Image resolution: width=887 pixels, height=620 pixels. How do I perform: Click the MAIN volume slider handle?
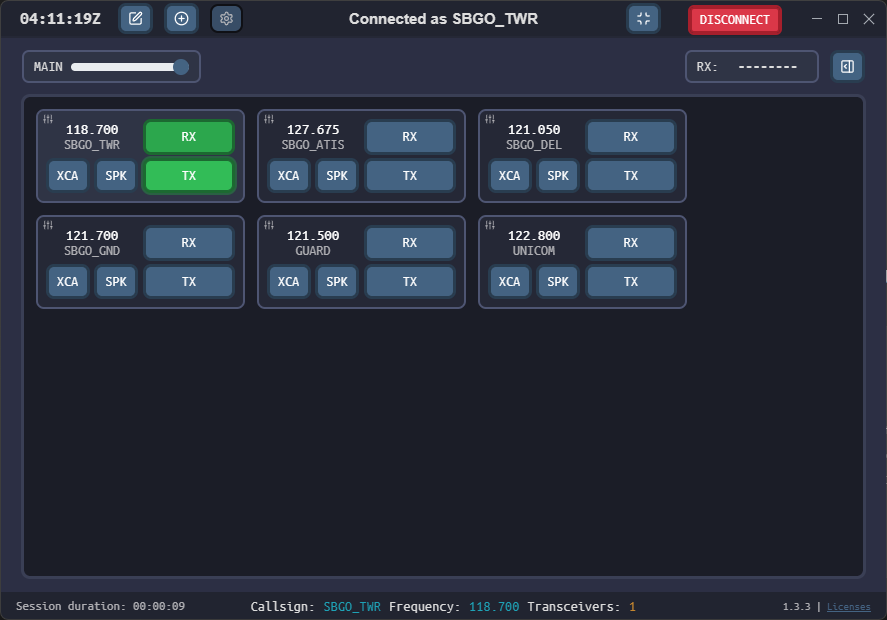click(x=181, y=67)
